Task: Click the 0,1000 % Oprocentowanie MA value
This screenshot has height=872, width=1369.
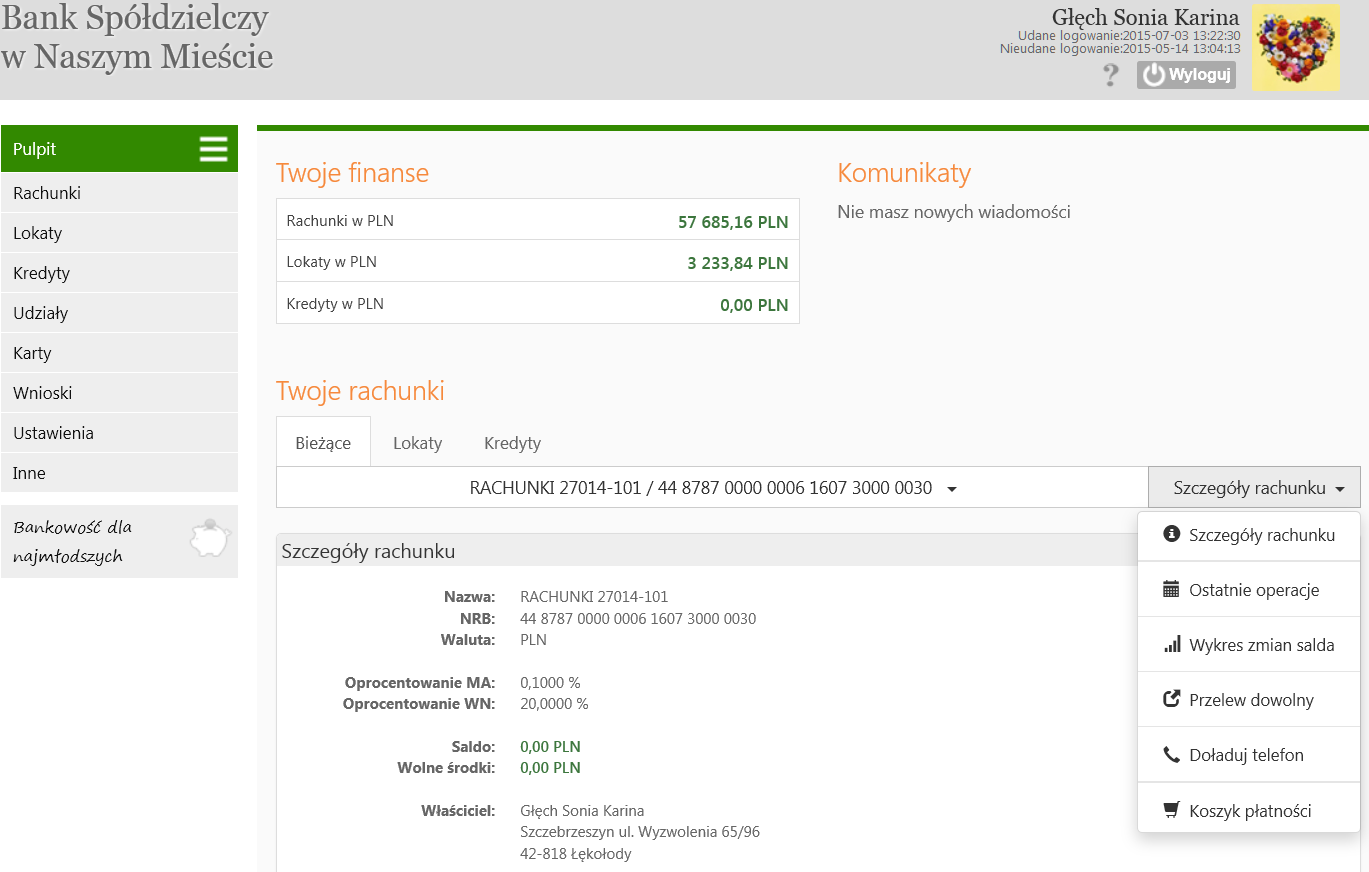Action: (550, 683)
